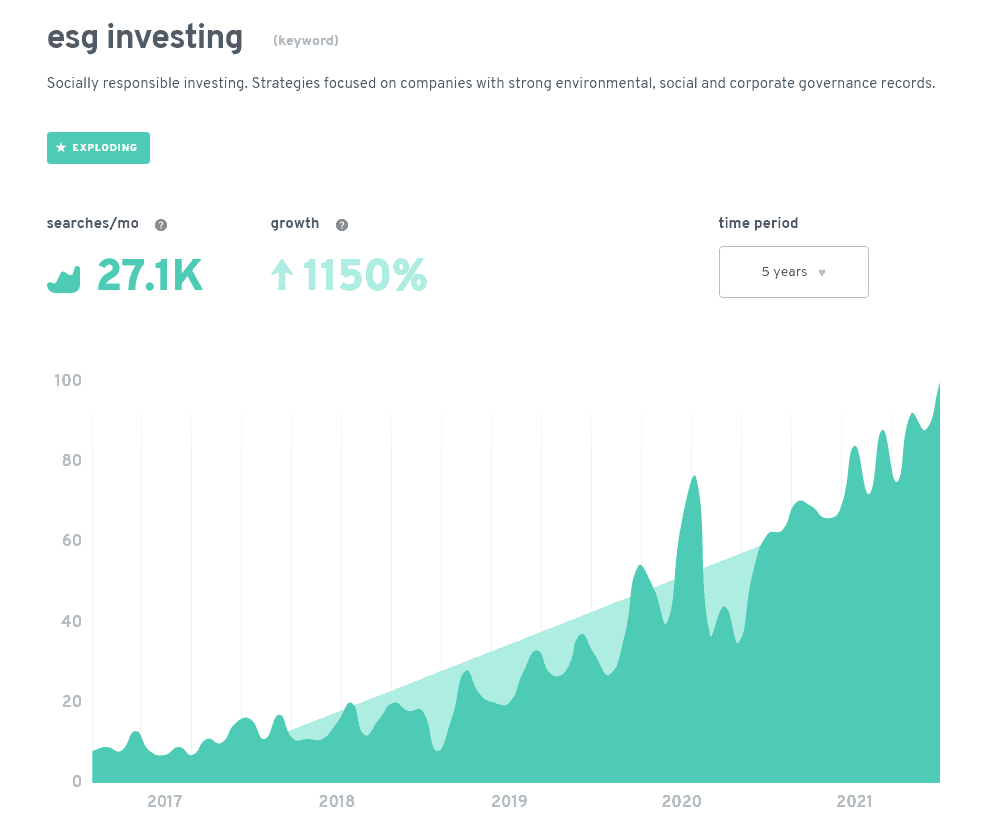Expand the time period selection menu
Image resolution: width=992 pixels, height=833 pixels.
(x=793, y=271)
